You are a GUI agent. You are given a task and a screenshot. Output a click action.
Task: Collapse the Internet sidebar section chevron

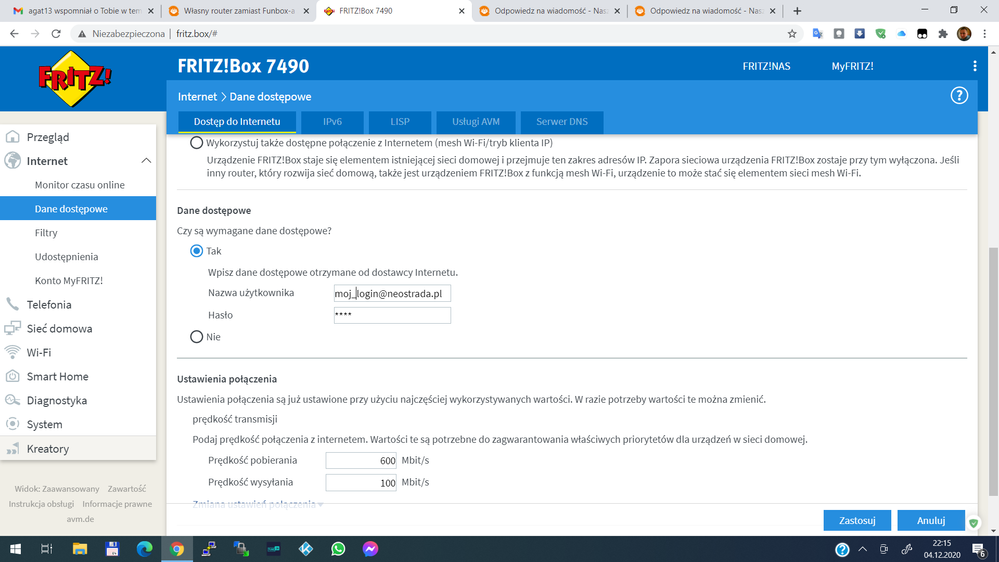tap(146, 161)
